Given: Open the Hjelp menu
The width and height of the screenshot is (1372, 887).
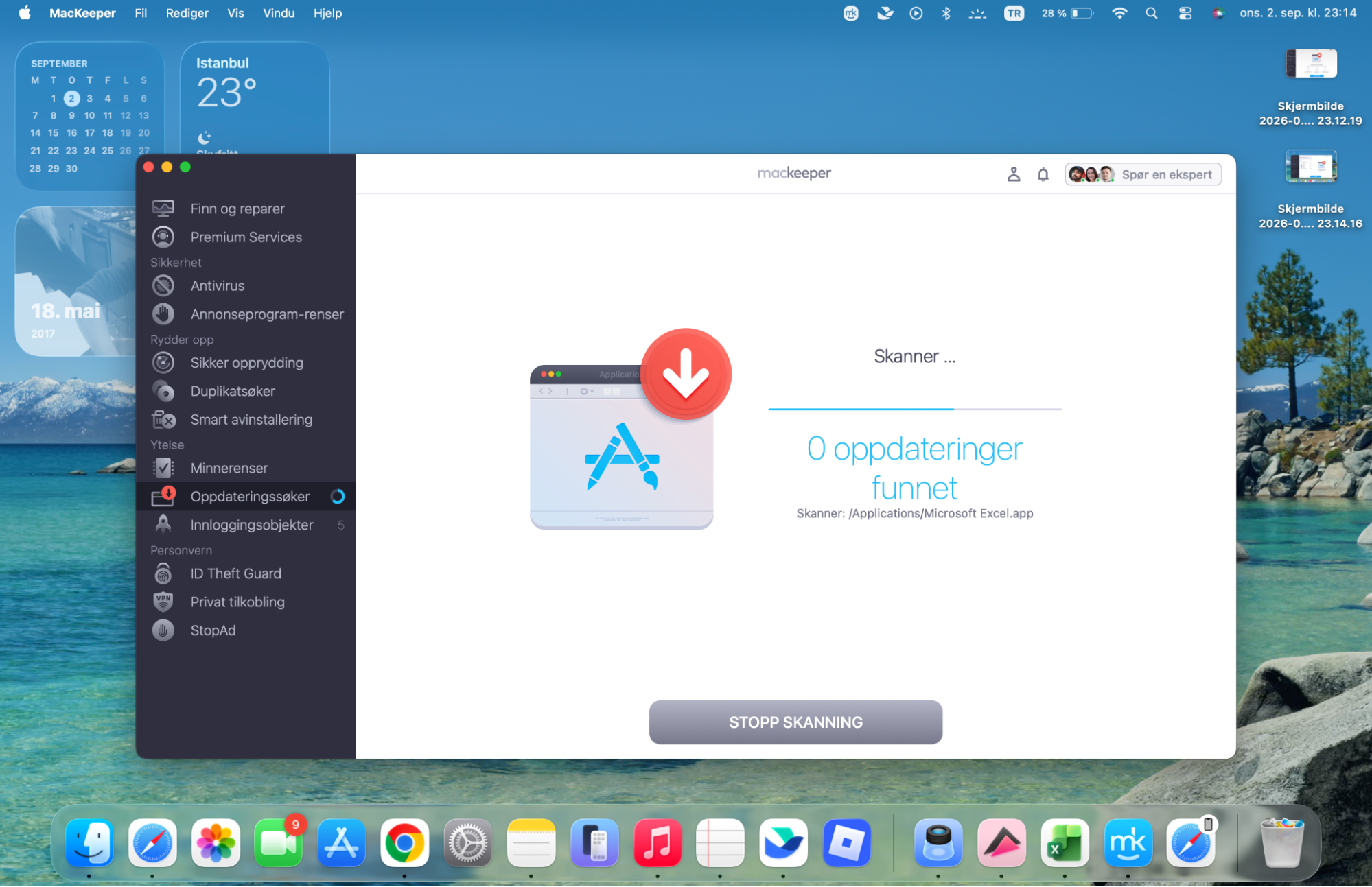Looking at the screenshot, I should pos(327,13).
